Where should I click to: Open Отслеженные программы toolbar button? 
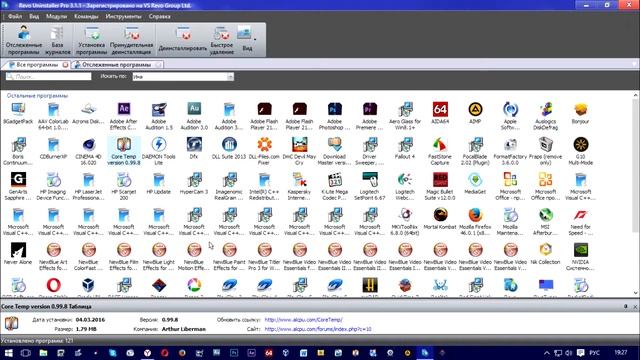tap(24, 40)
